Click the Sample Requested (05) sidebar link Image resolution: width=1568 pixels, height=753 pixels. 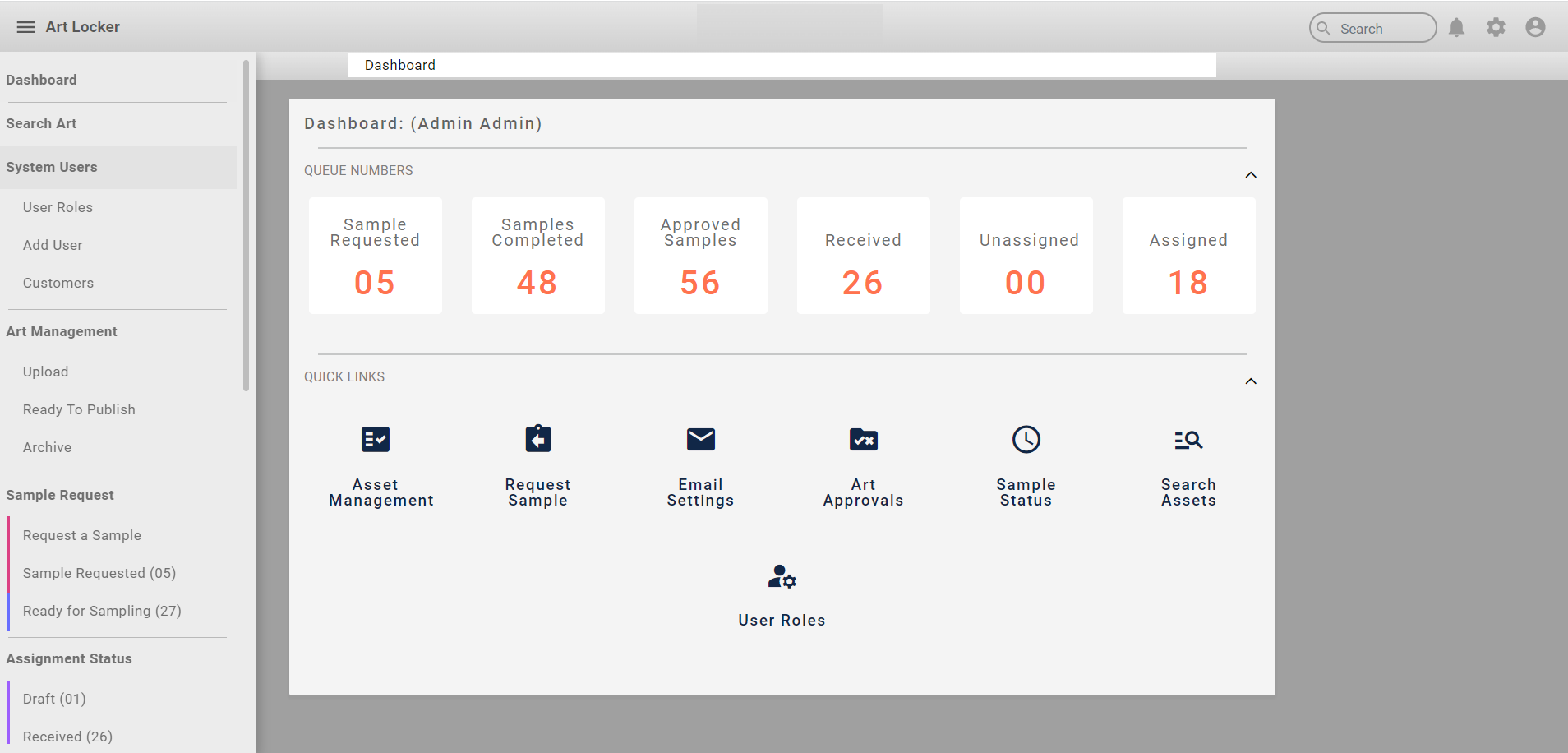coord(99,573)
